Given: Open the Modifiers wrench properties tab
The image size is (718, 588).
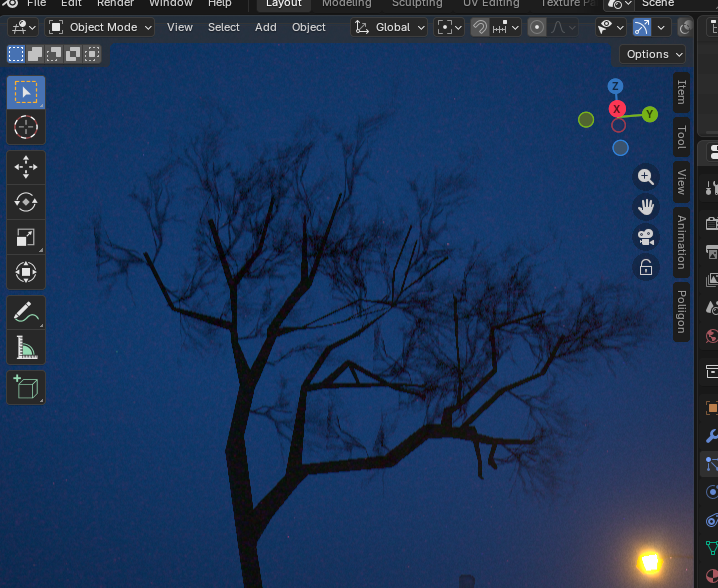Looking at the screenshot, I should [711, 436].
